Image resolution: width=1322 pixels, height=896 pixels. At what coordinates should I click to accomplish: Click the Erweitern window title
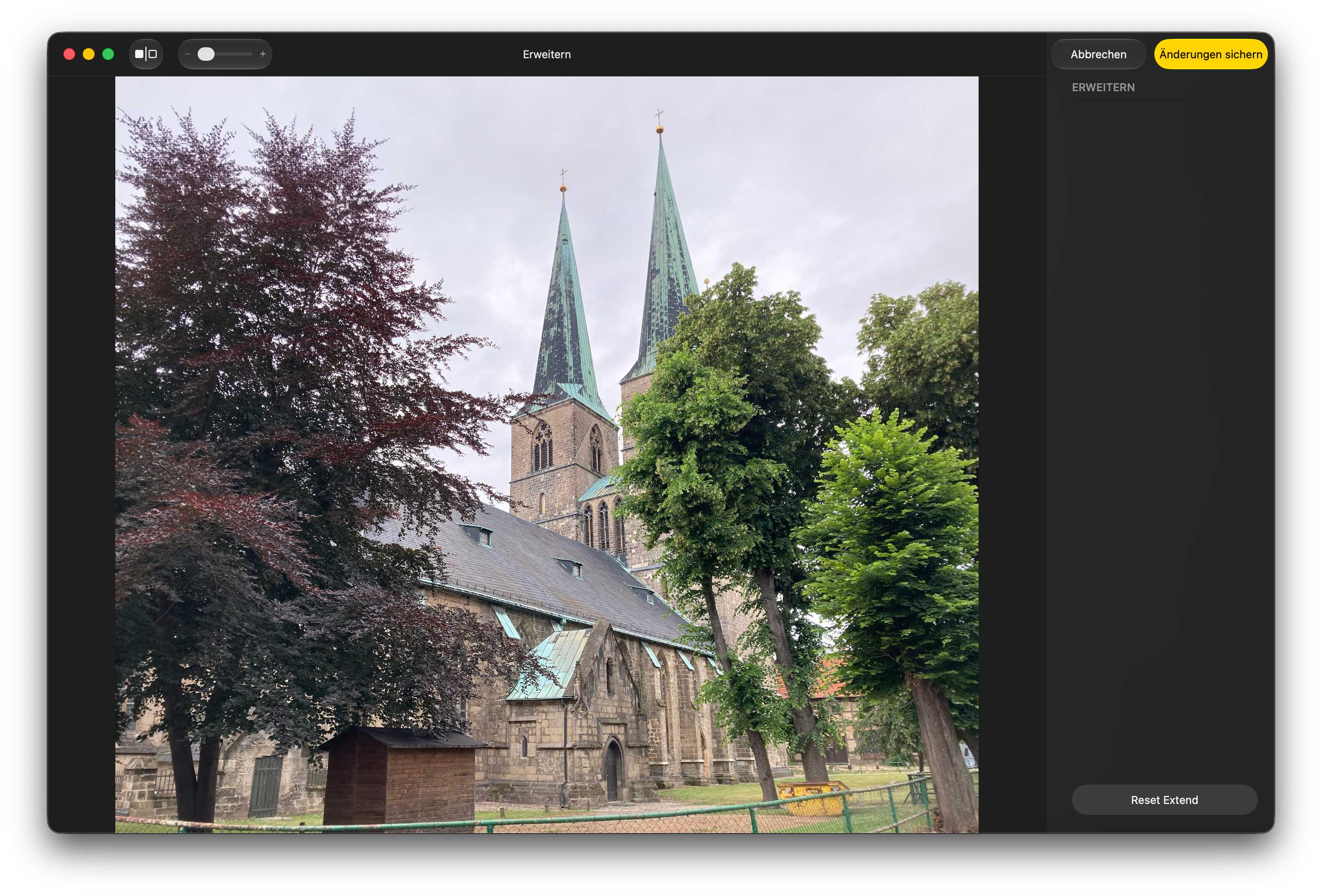coord(547,54)
